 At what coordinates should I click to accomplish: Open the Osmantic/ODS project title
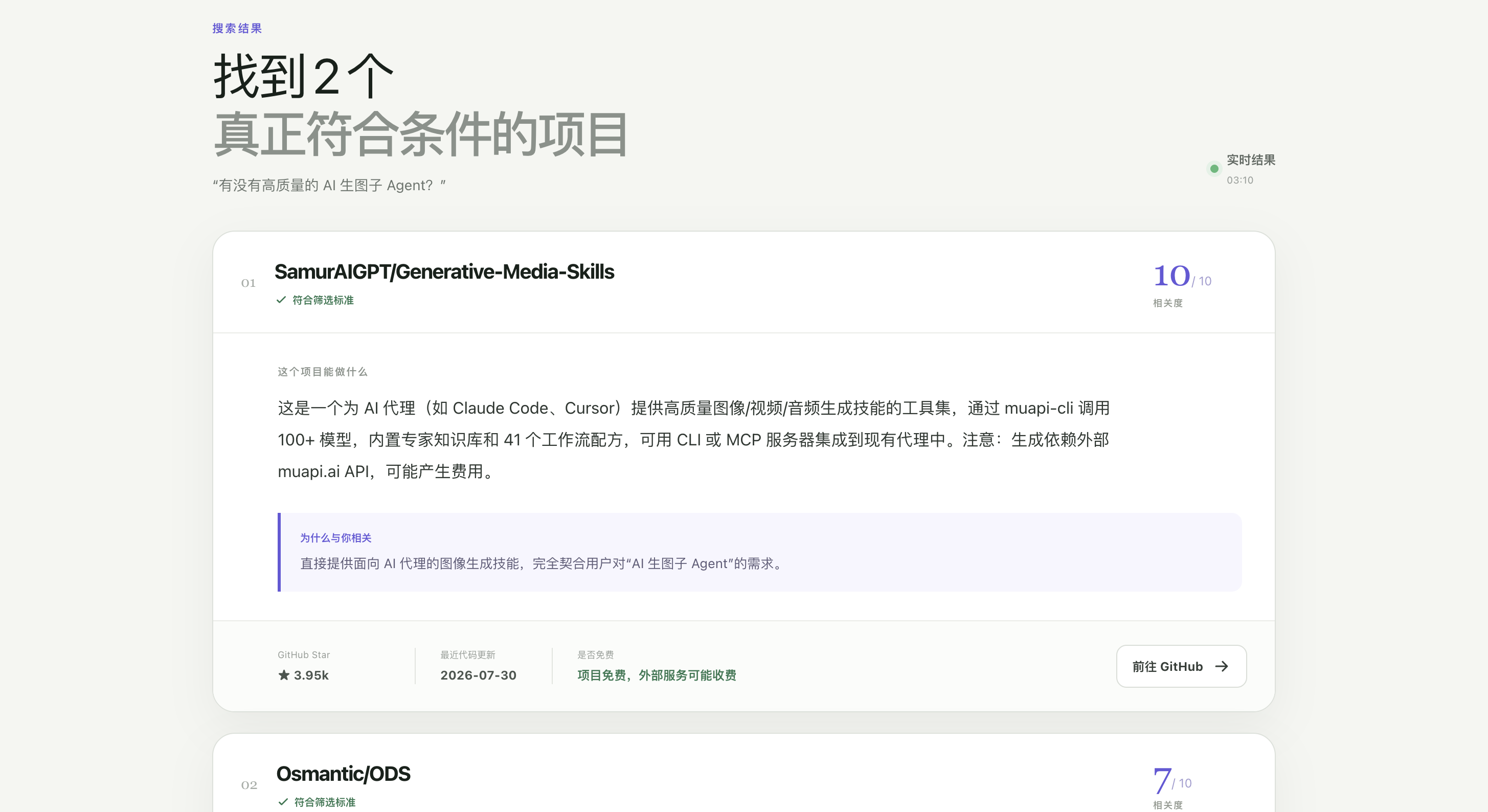343,773
